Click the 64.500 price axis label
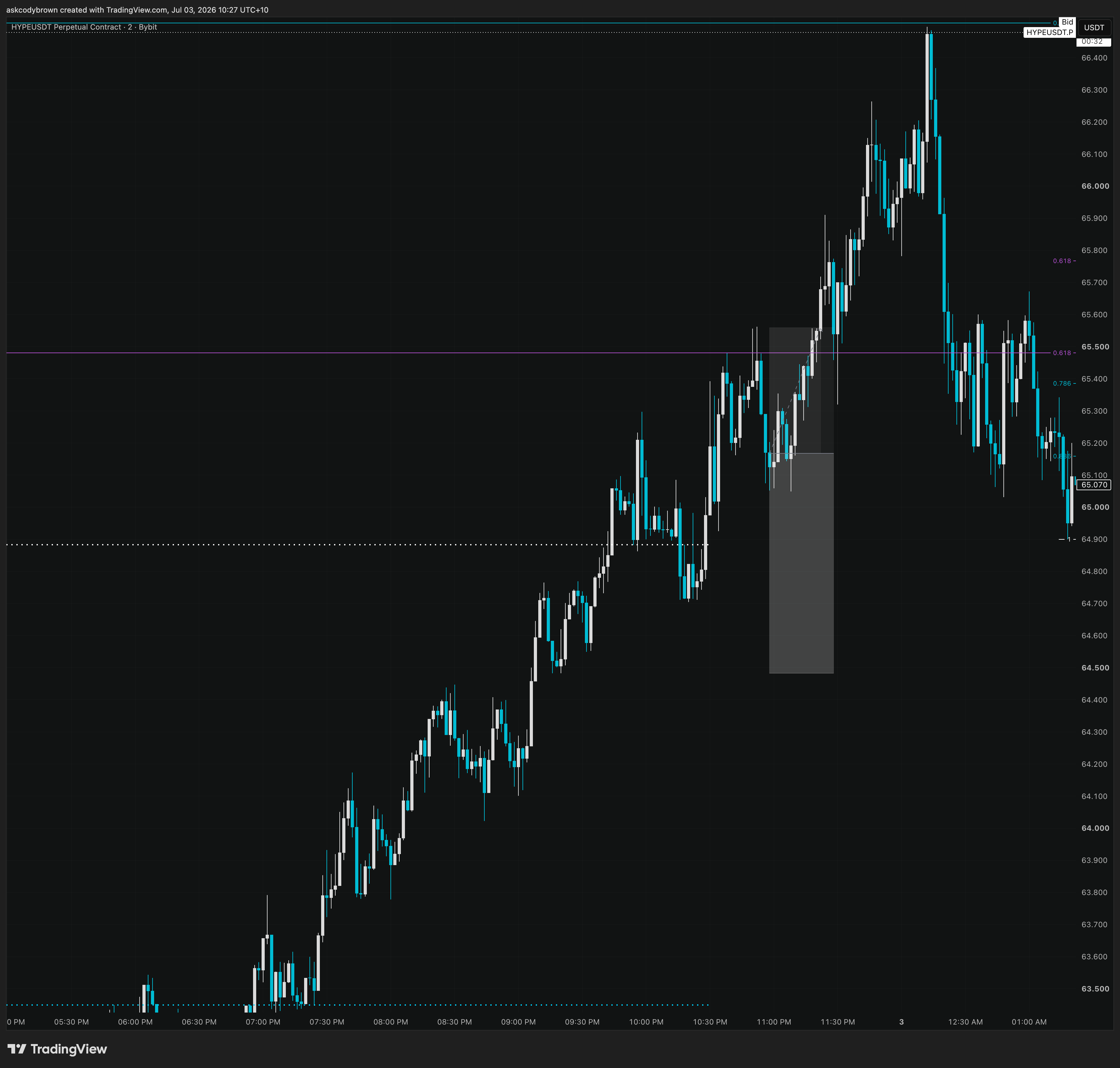Screen dimensions: 1120x1068 [1095, 668]
